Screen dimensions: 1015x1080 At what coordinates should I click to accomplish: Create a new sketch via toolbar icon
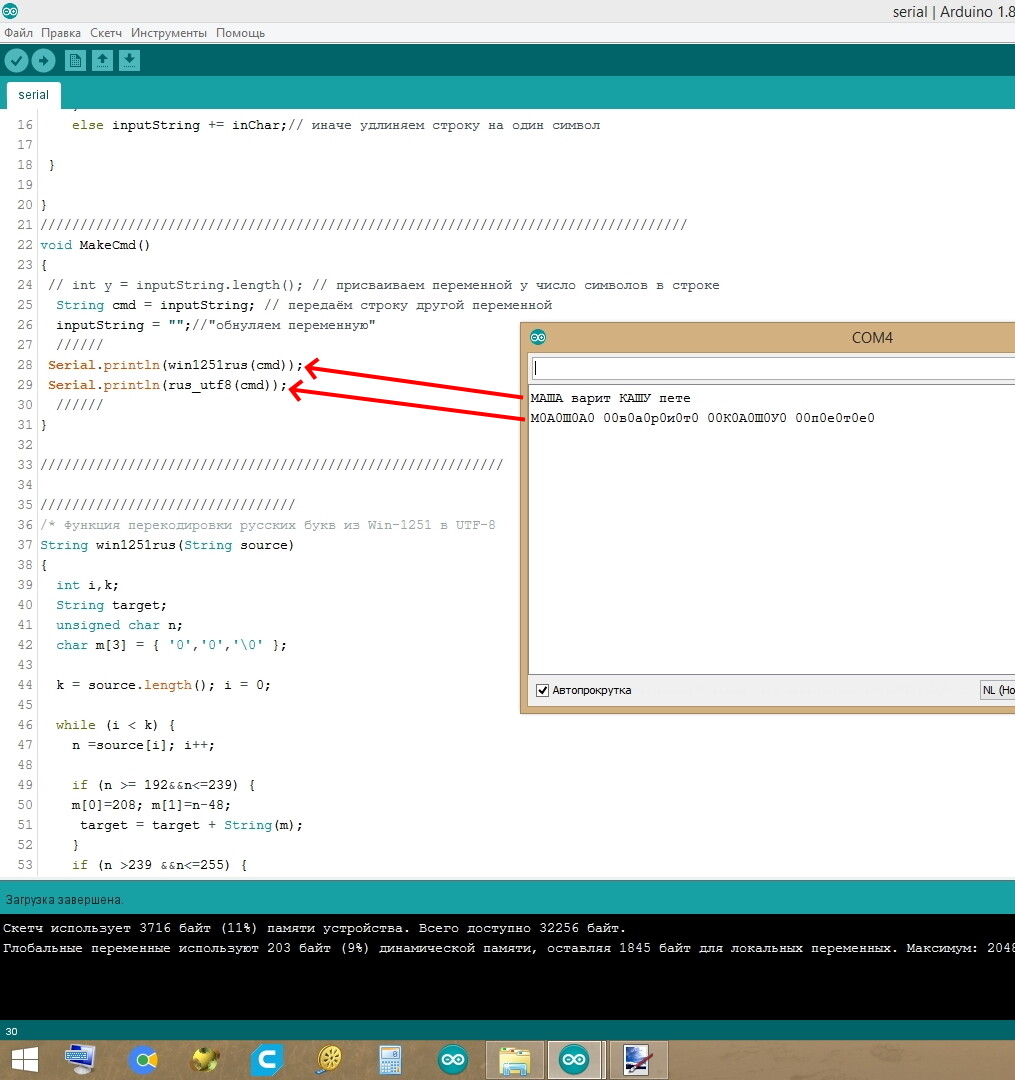click(75, 61)
